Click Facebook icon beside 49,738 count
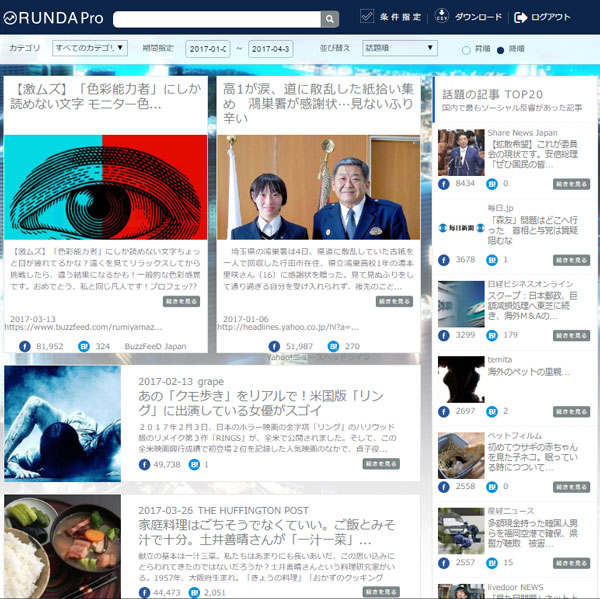Screen dimensions: 600x599 (x=144, y=465)
